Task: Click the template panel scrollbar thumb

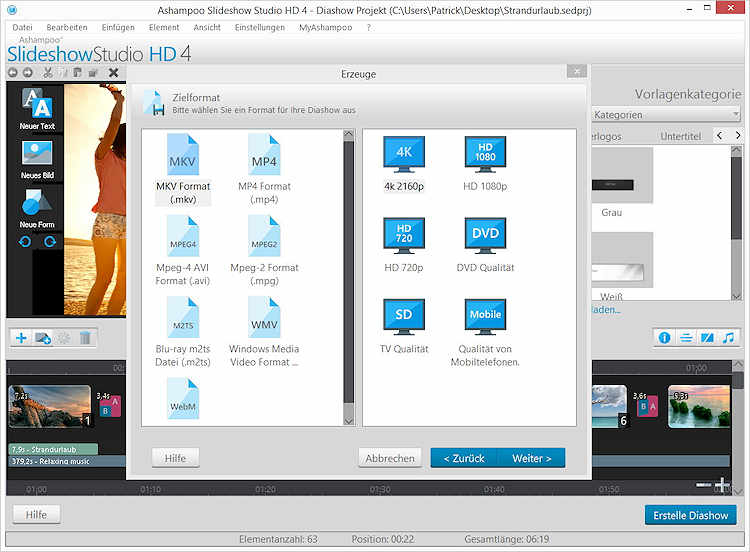Action: 737,196
